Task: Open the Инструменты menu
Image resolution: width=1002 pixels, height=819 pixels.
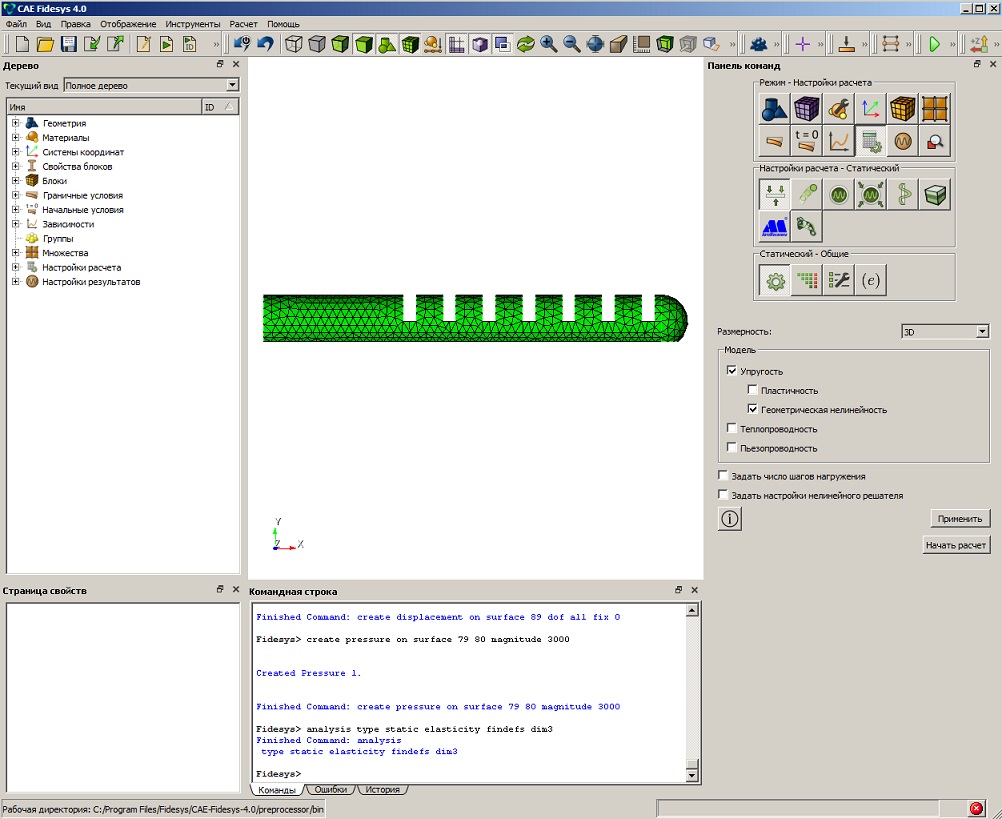Action: click(192, 24)
